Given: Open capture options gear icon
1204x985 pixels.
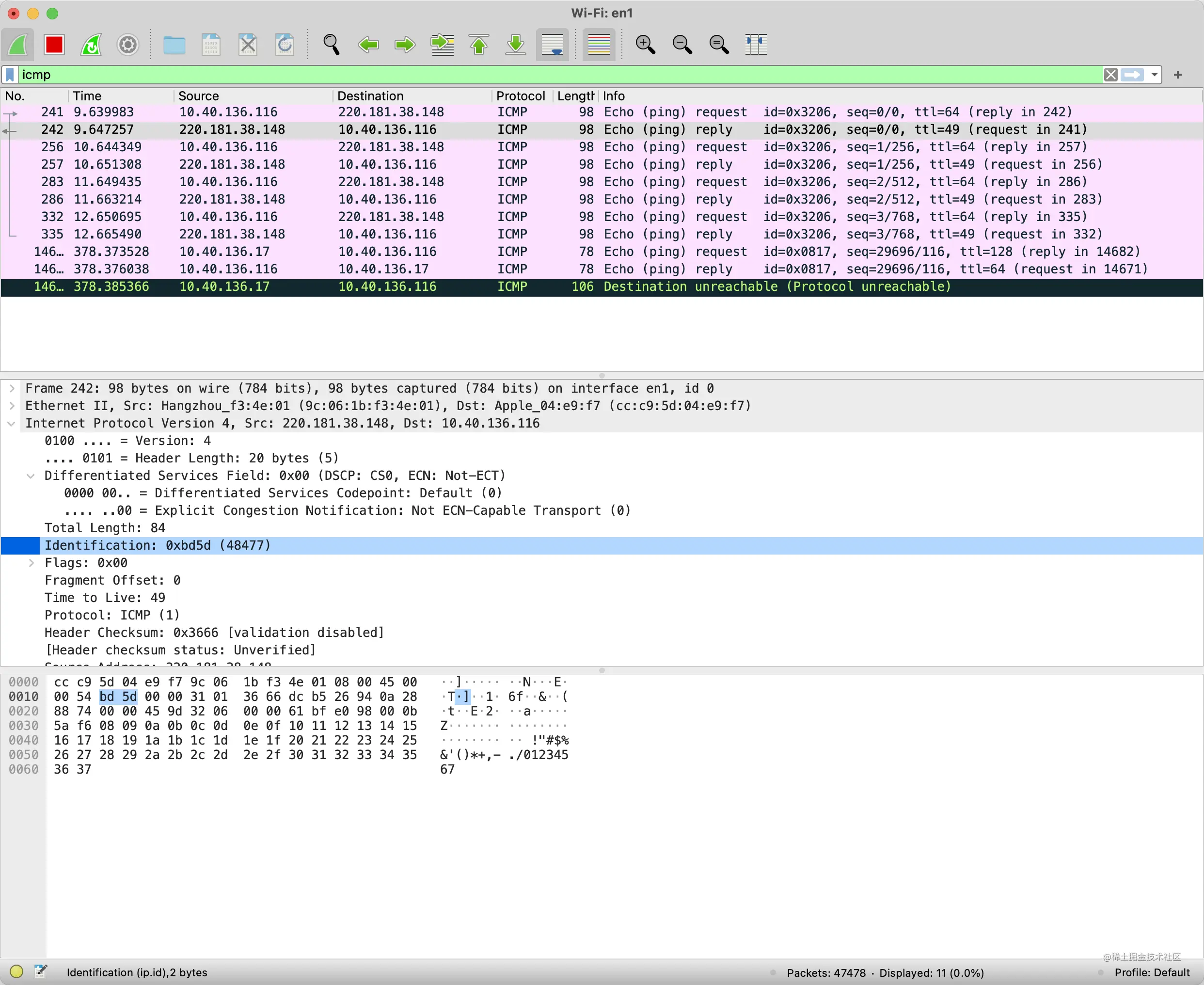Looking at the screenshot, I should tap(128, 44).
